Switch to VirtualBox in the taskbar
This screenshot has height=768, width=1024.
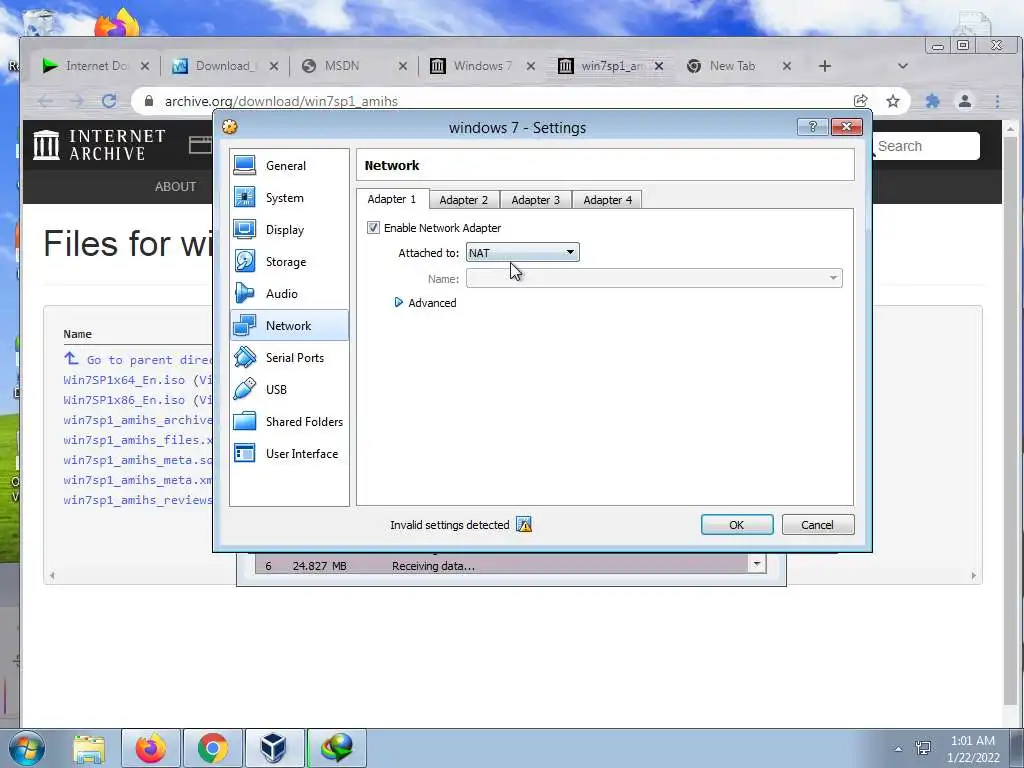coord(273,748)
